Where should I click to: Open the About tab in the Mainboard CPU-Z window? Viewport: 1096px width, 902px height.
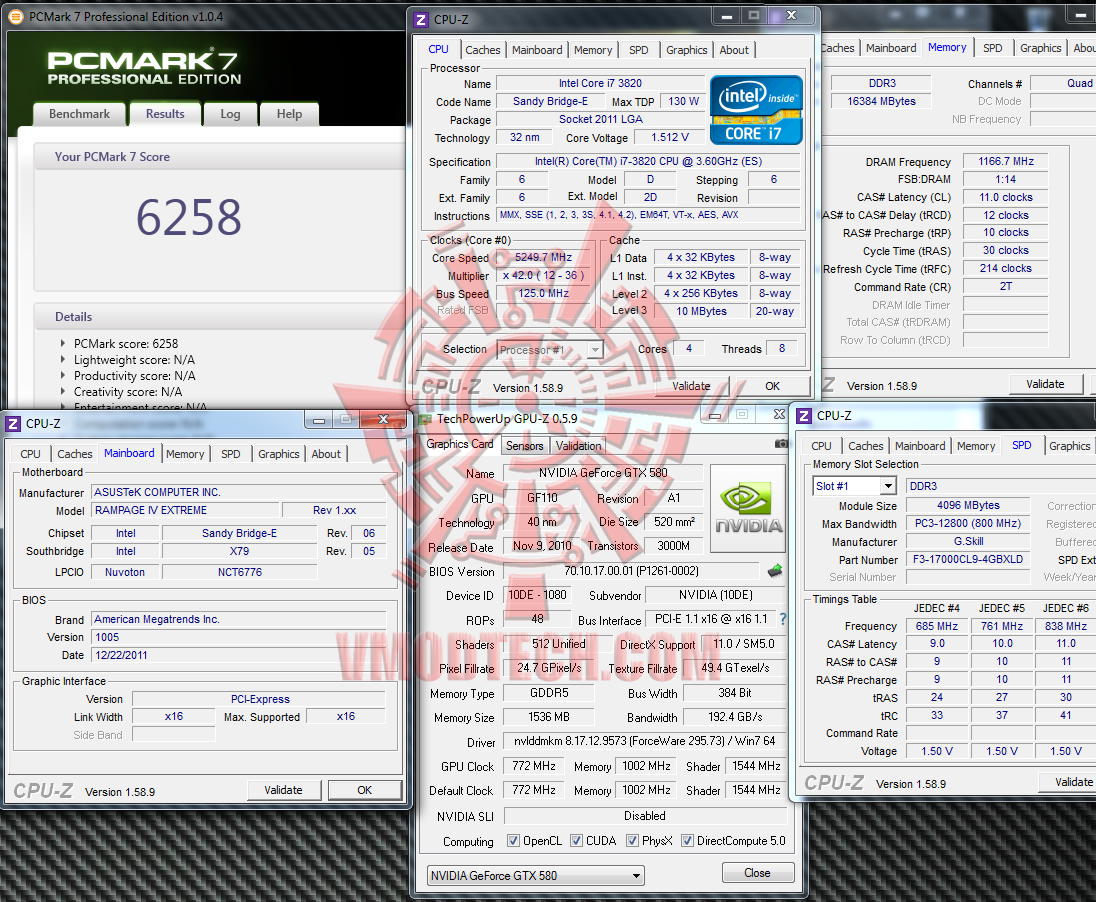tap(326, 454)
